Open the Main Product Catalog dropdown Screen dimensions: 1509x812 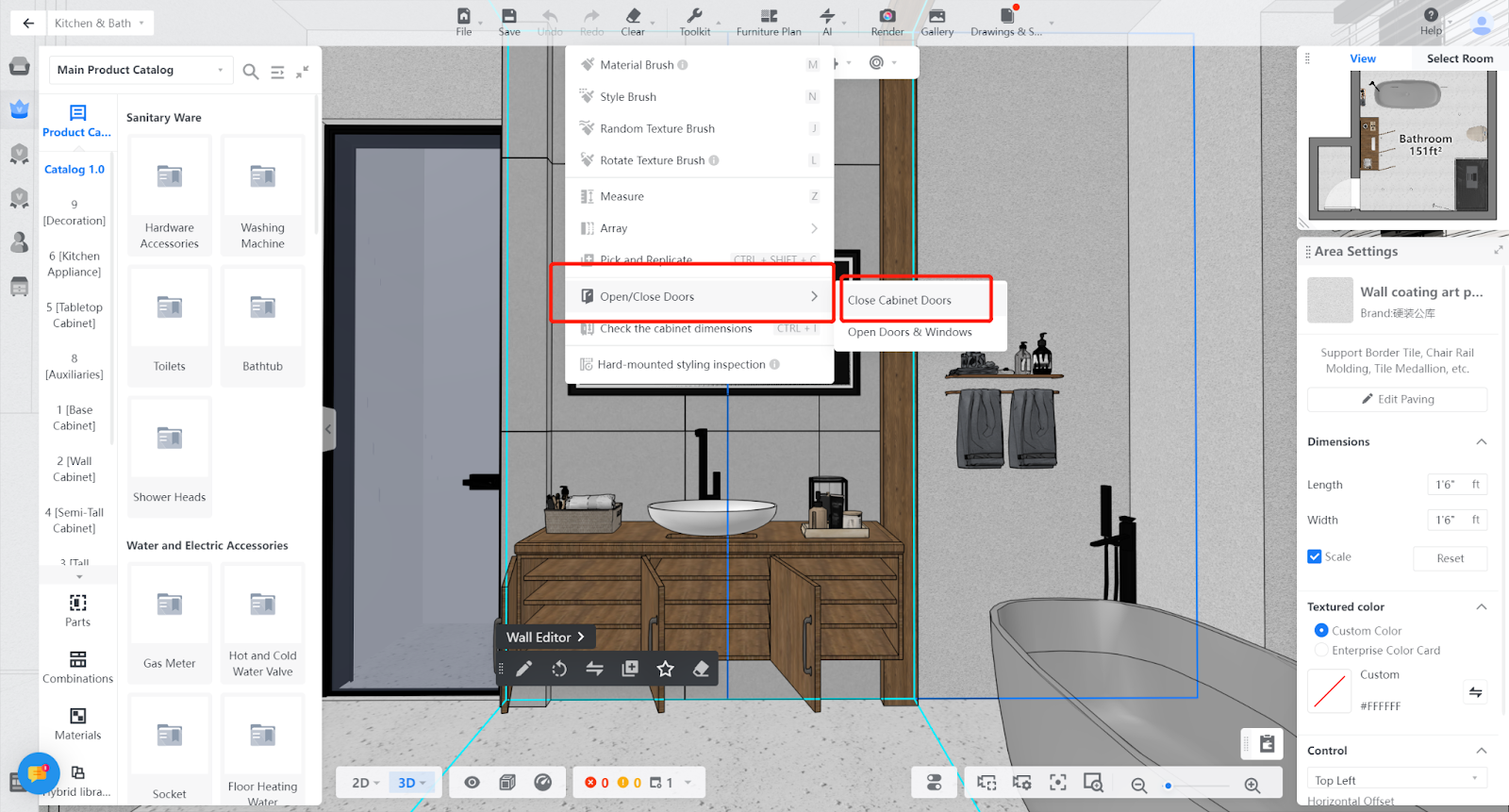pos(141,70)
